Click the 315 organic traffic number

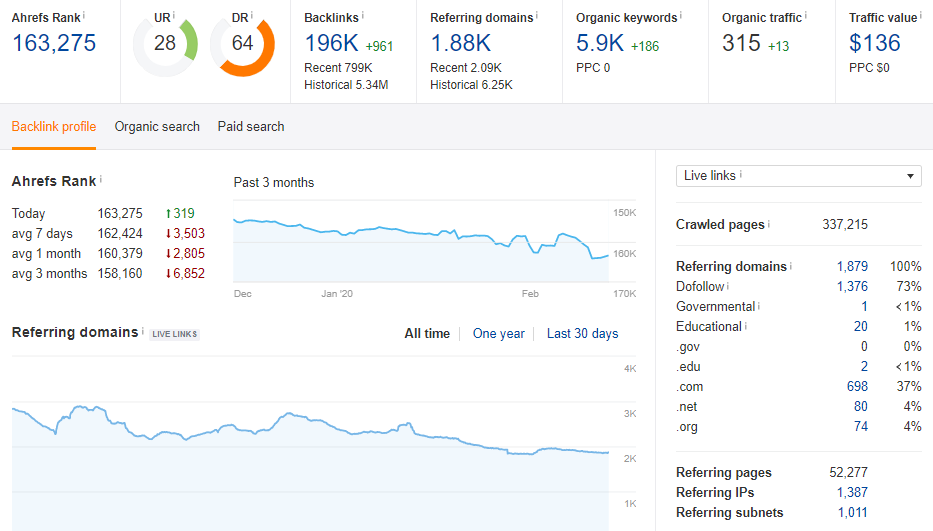(741, 43)
